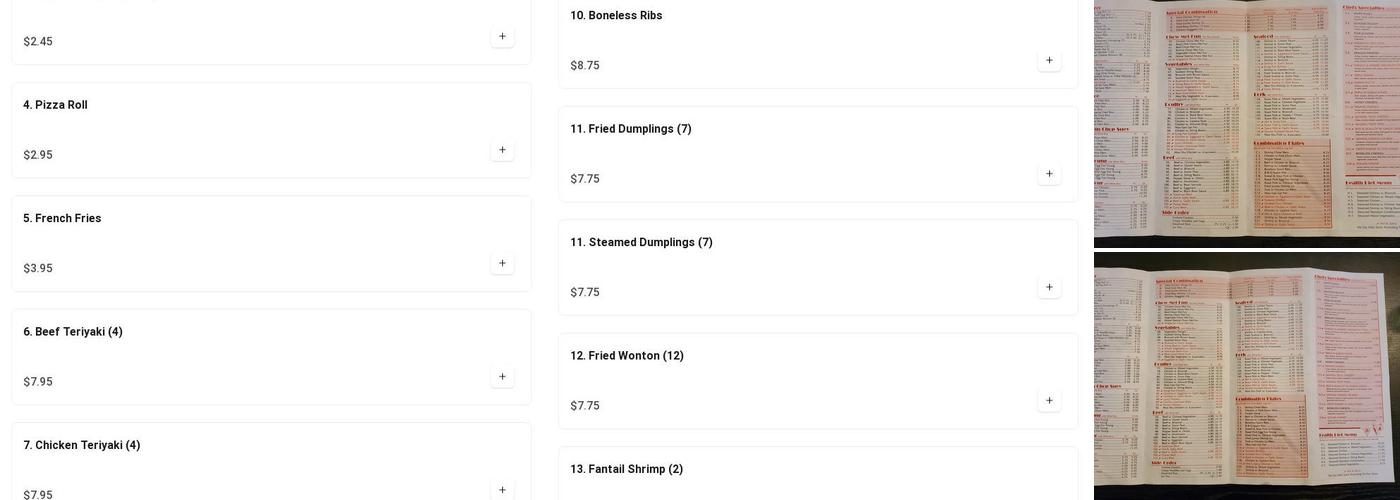This screenshot has width=1400, height=500.
Task: Open the 4. Pizza Roll item title
Action: [x=56, y=105]
